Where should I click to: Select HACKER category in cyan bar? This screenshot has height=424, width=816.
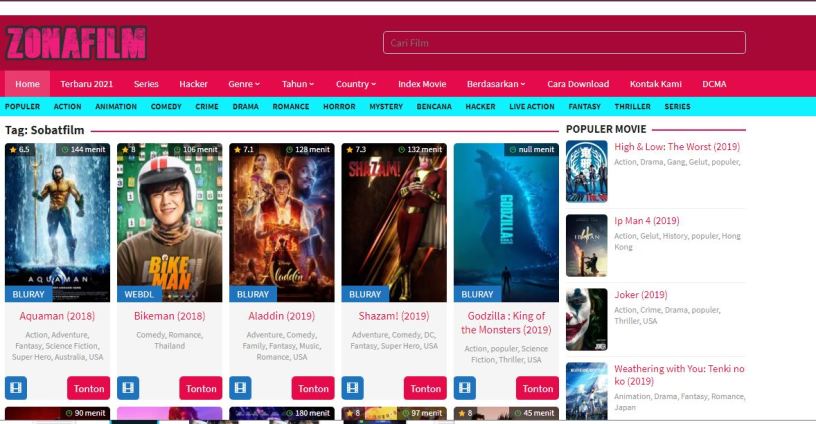[480, 106]
